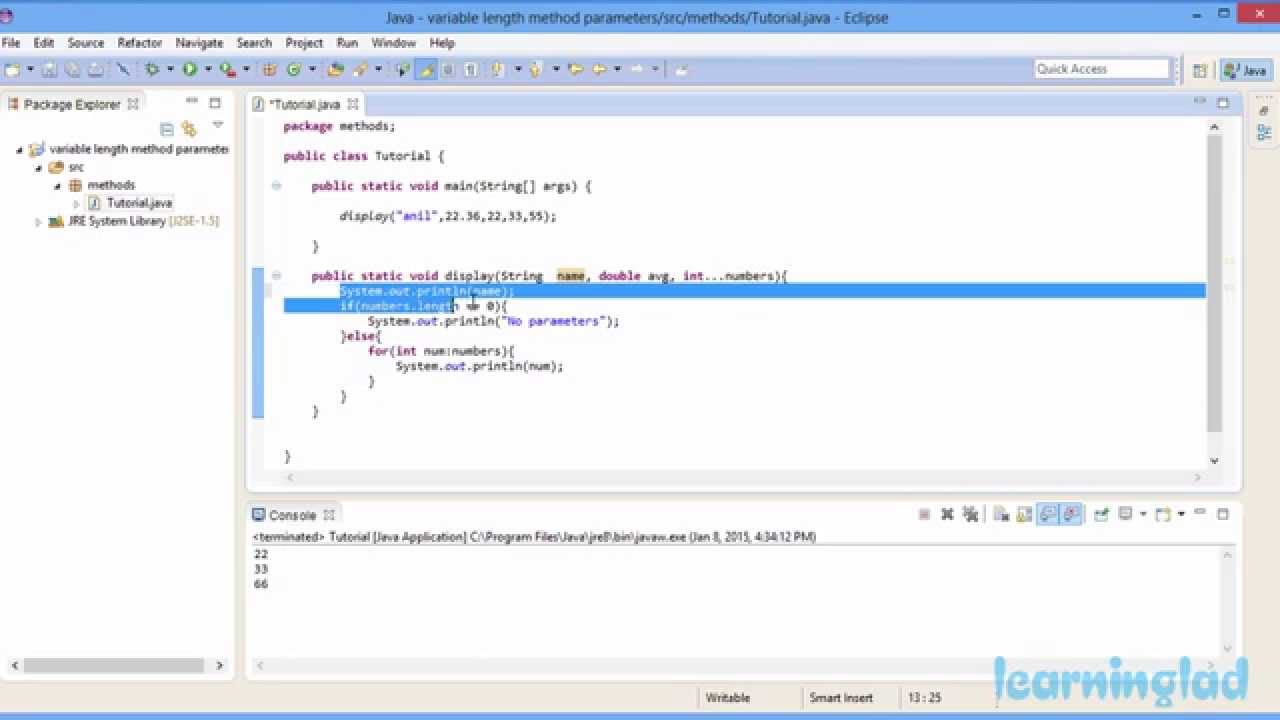Toggle Show Whitespace Characters button
Image resolution: width=1280 pixels, height=720 pixels.
pos(470,69)
